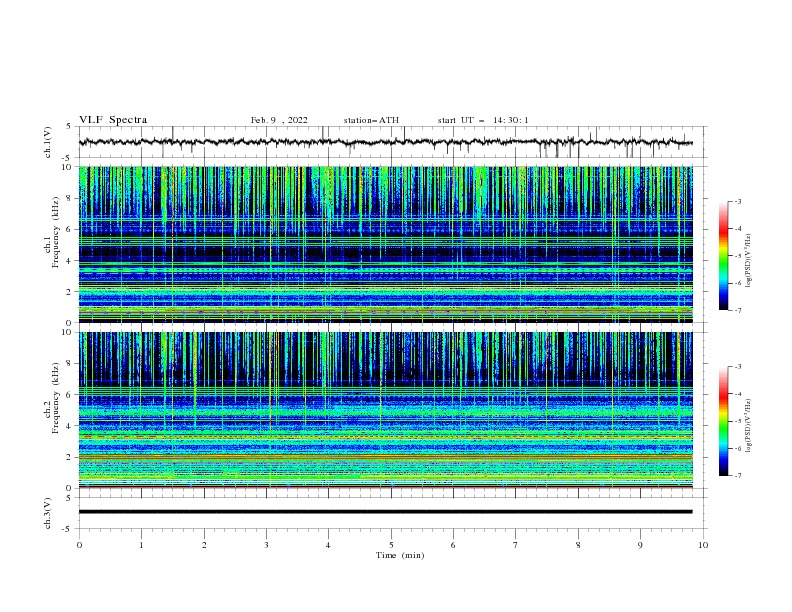The height and width of the screenshot is (612, 792).
Task: Click the "station=ATH" header label
Action: (x=371, y=120)
